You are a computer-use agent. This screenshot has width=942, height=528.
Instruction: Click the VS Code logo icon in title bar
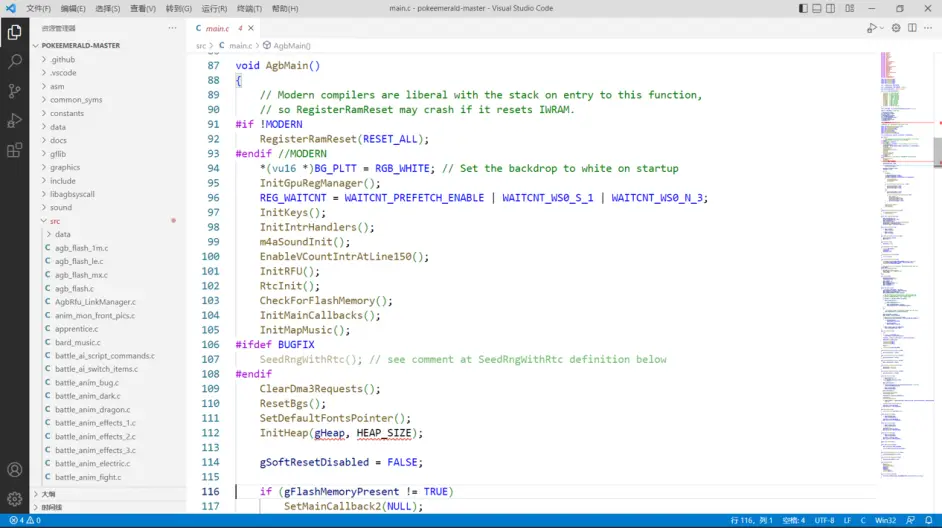click(x=10, y=8)
